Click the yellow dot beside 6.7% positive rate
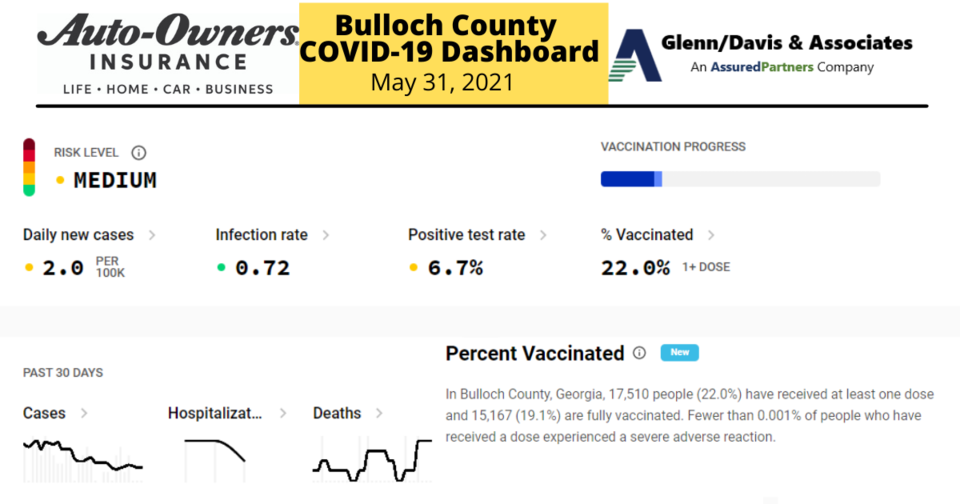Viewport: 960px width, 504px height. pyautogui.click(x=413, y=268)
